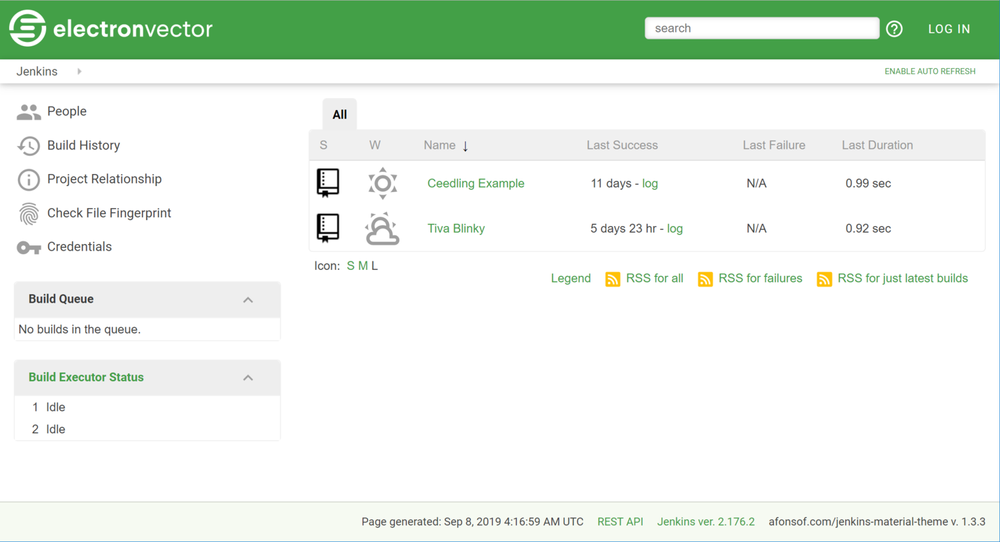
Task: Open Build History sidebar link
Action: coord(84,145)
